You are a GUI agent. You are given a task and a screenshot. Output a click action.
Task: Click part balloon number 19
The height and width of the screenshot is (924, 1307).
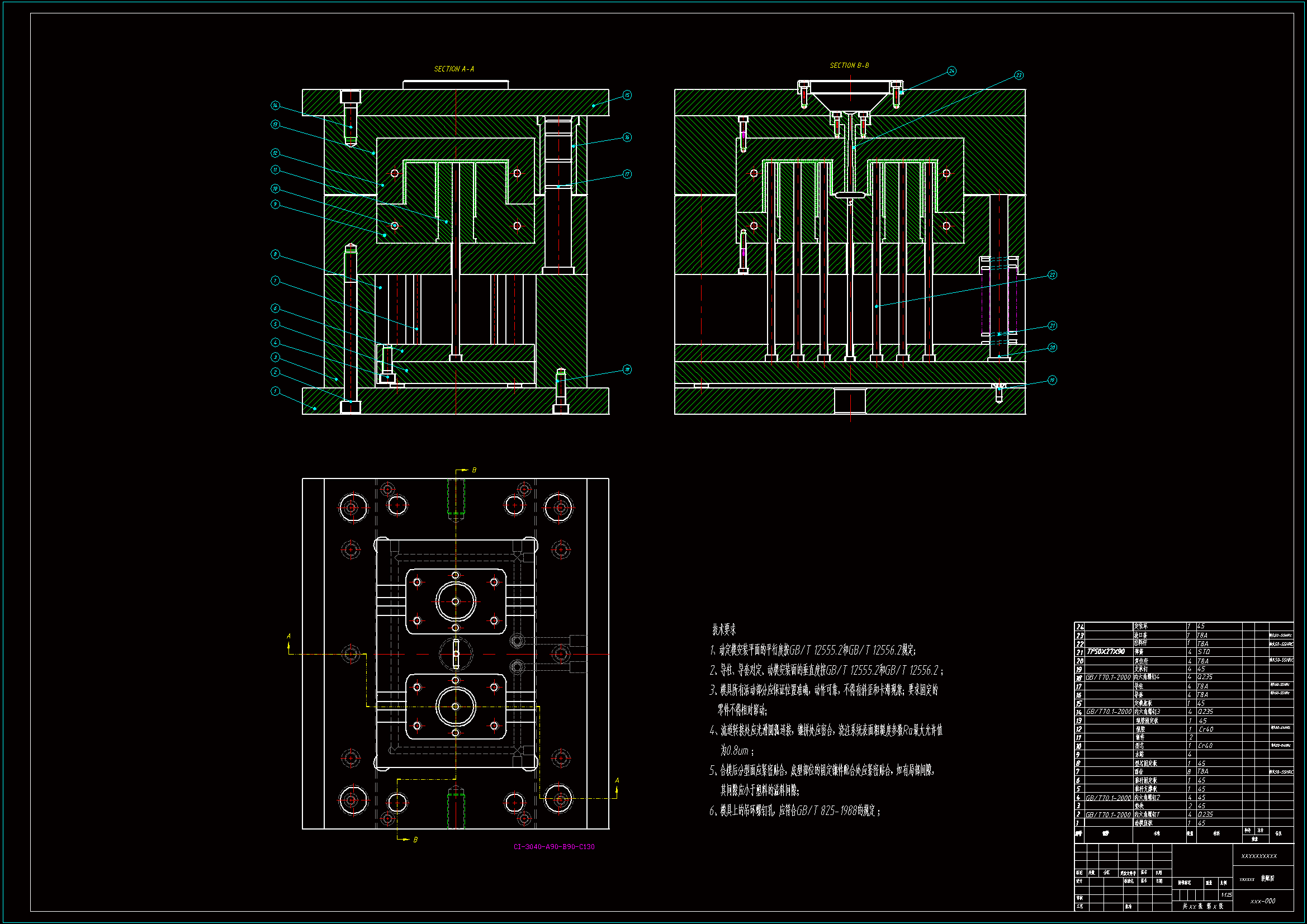[1052, 380]
